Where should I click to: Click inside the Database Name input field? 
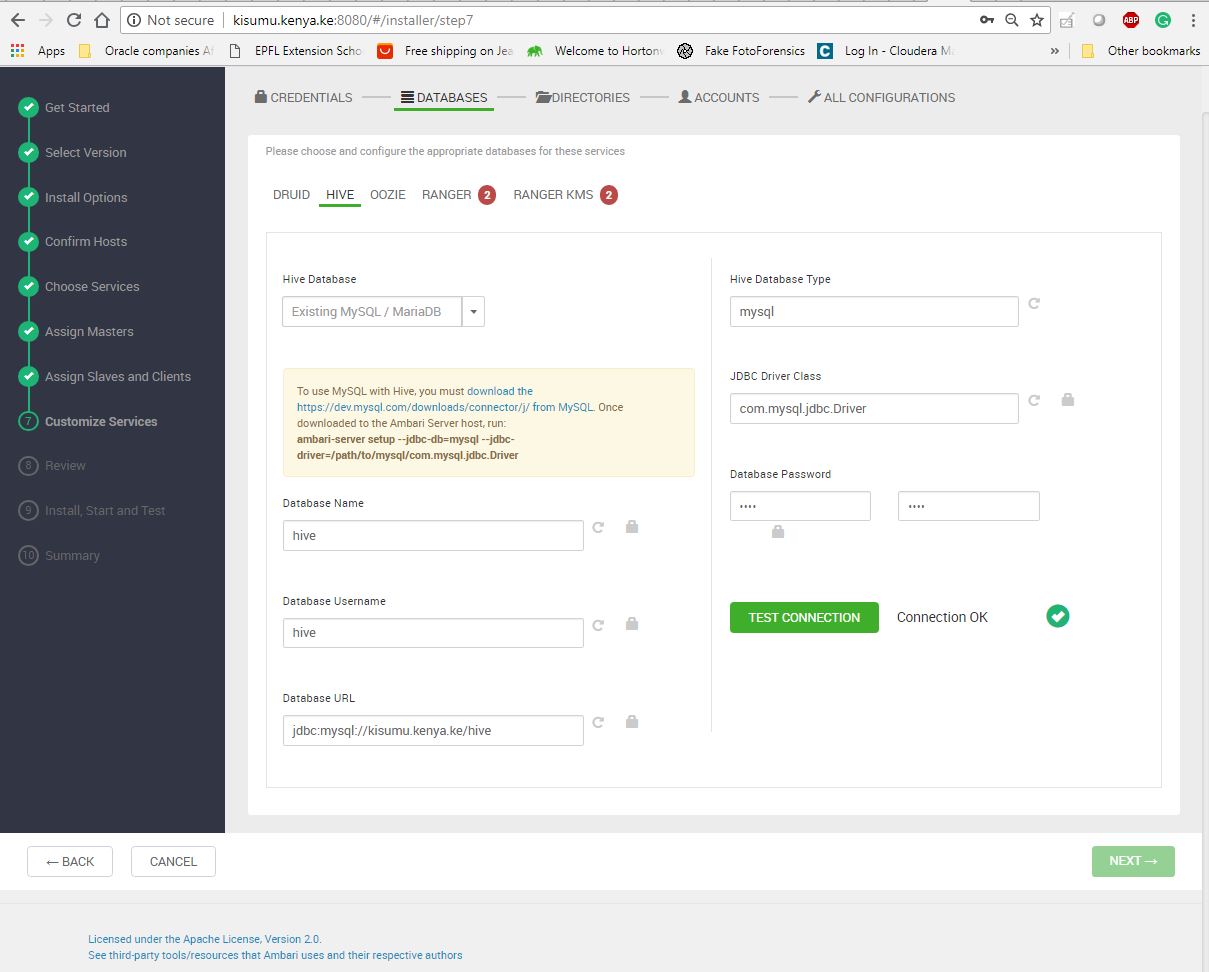[432, 535]
